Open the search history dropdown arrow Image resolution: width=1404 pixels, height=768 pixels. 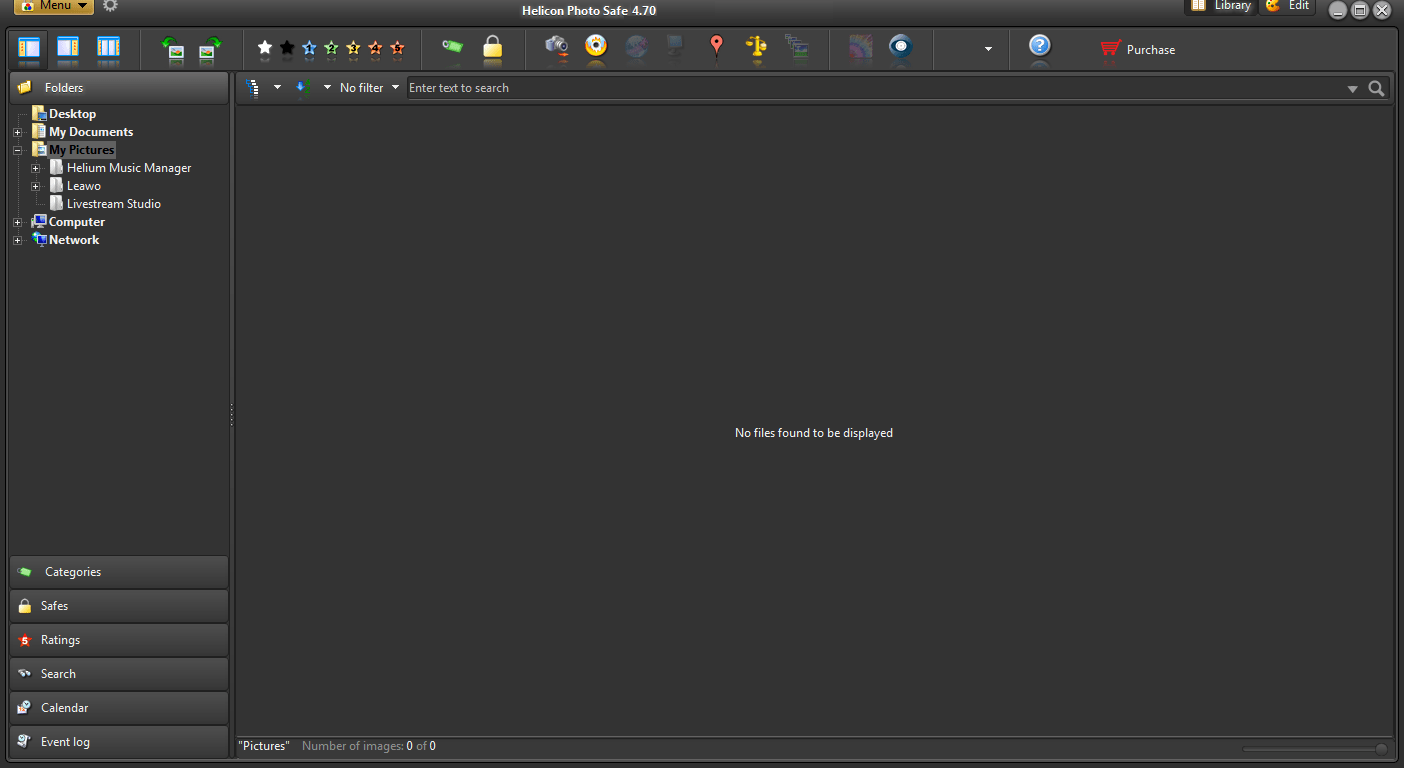[1352, 89]
